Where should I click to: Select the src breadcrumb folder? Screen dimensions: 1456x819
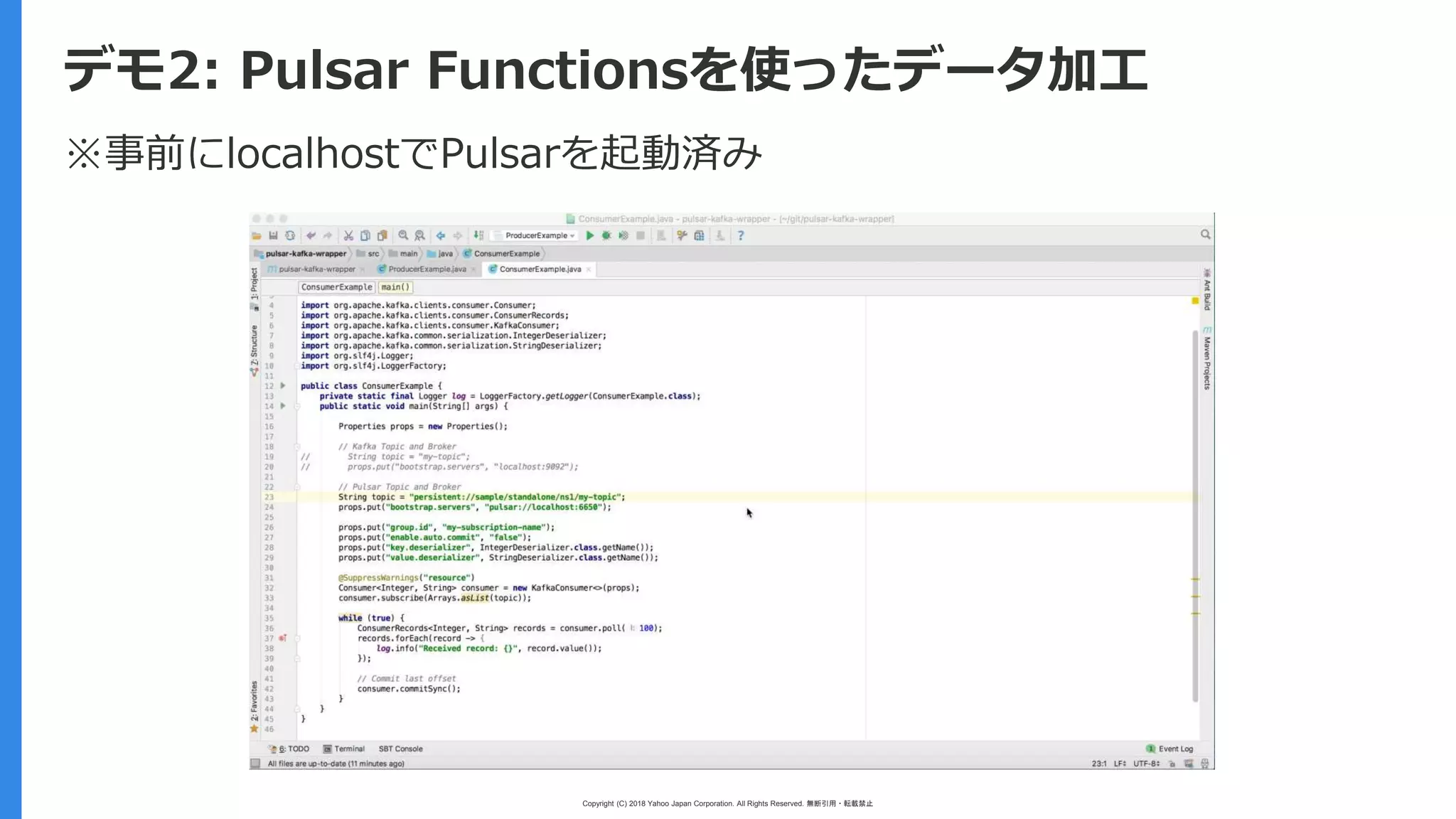(x=368, y=254)
